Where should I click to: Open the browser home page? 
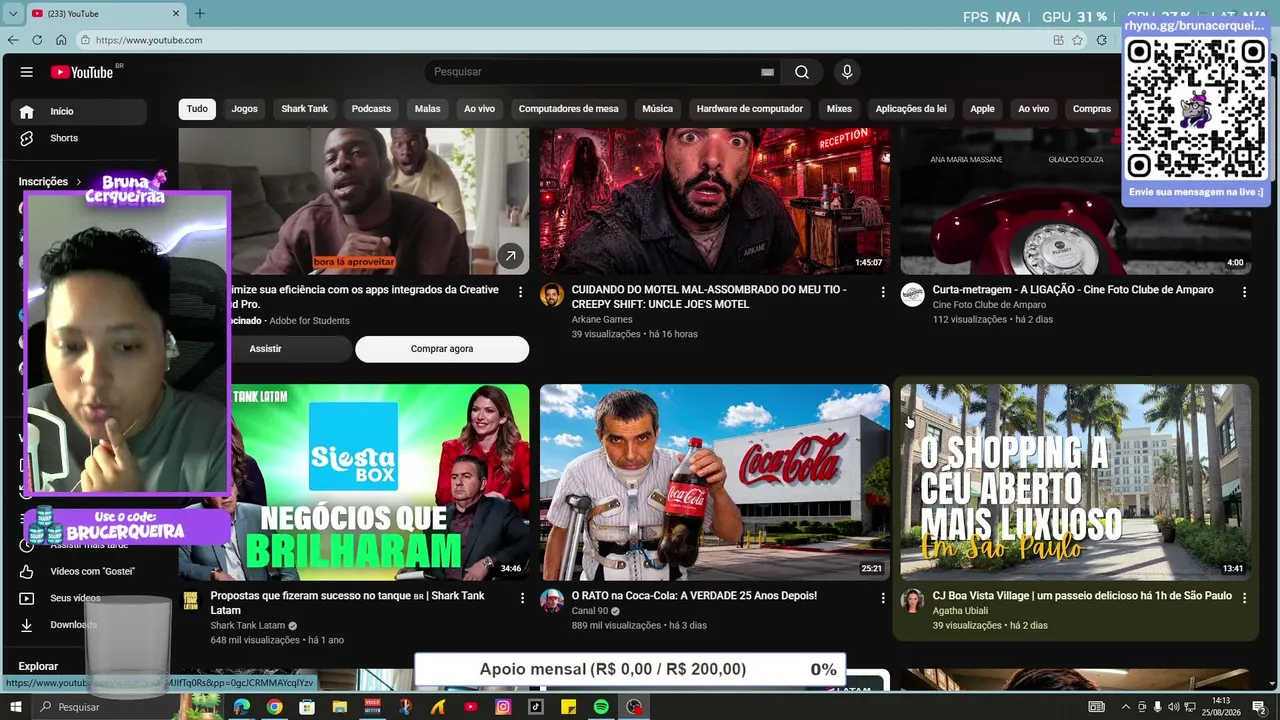coord(61,40)
